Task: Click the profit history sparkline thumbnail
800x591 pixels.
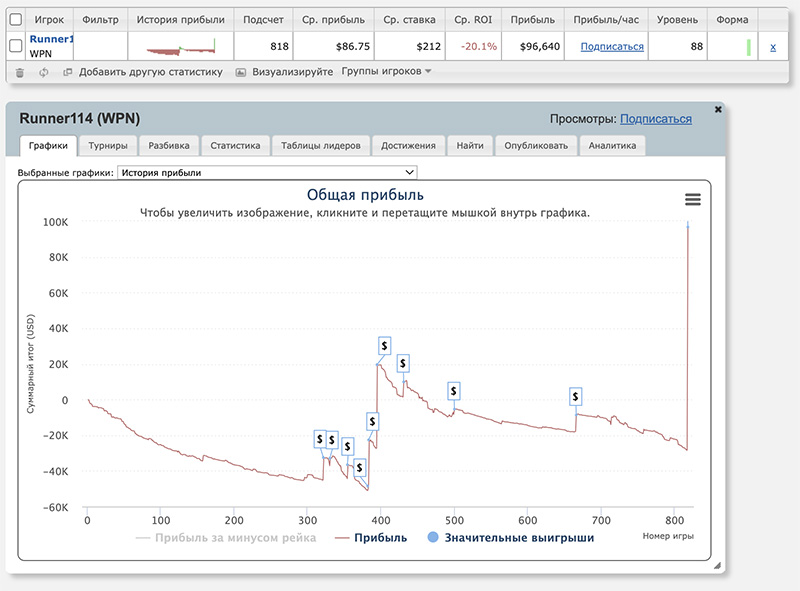Action: point(180,46)
